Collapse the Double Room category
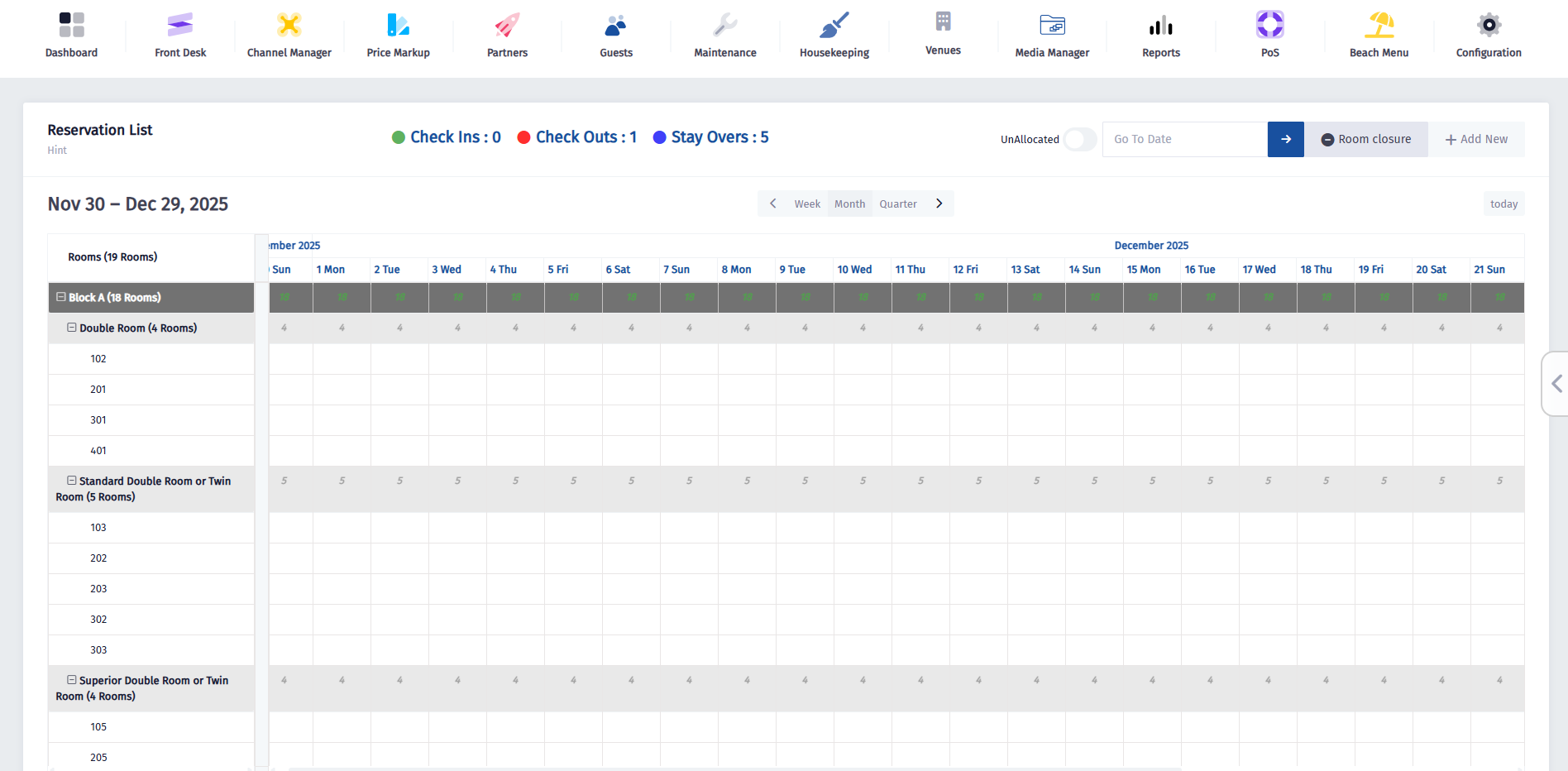The height and width of the screenshot is (771, 1568). [72, 328]
